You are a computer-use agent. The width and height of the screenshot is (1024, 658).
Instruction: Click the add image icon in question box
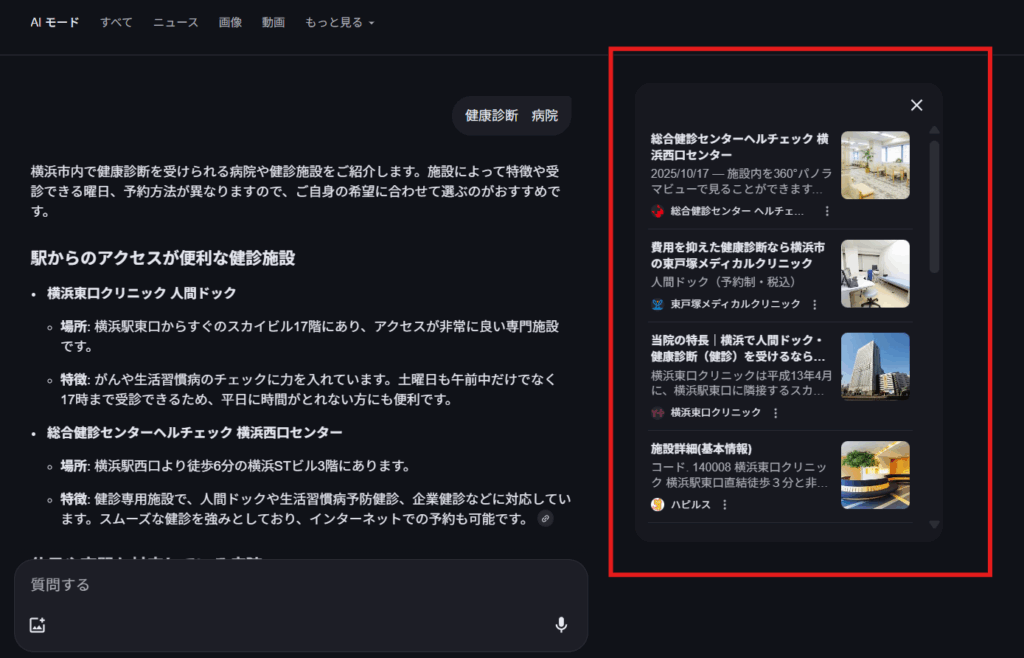click(37, 624)
